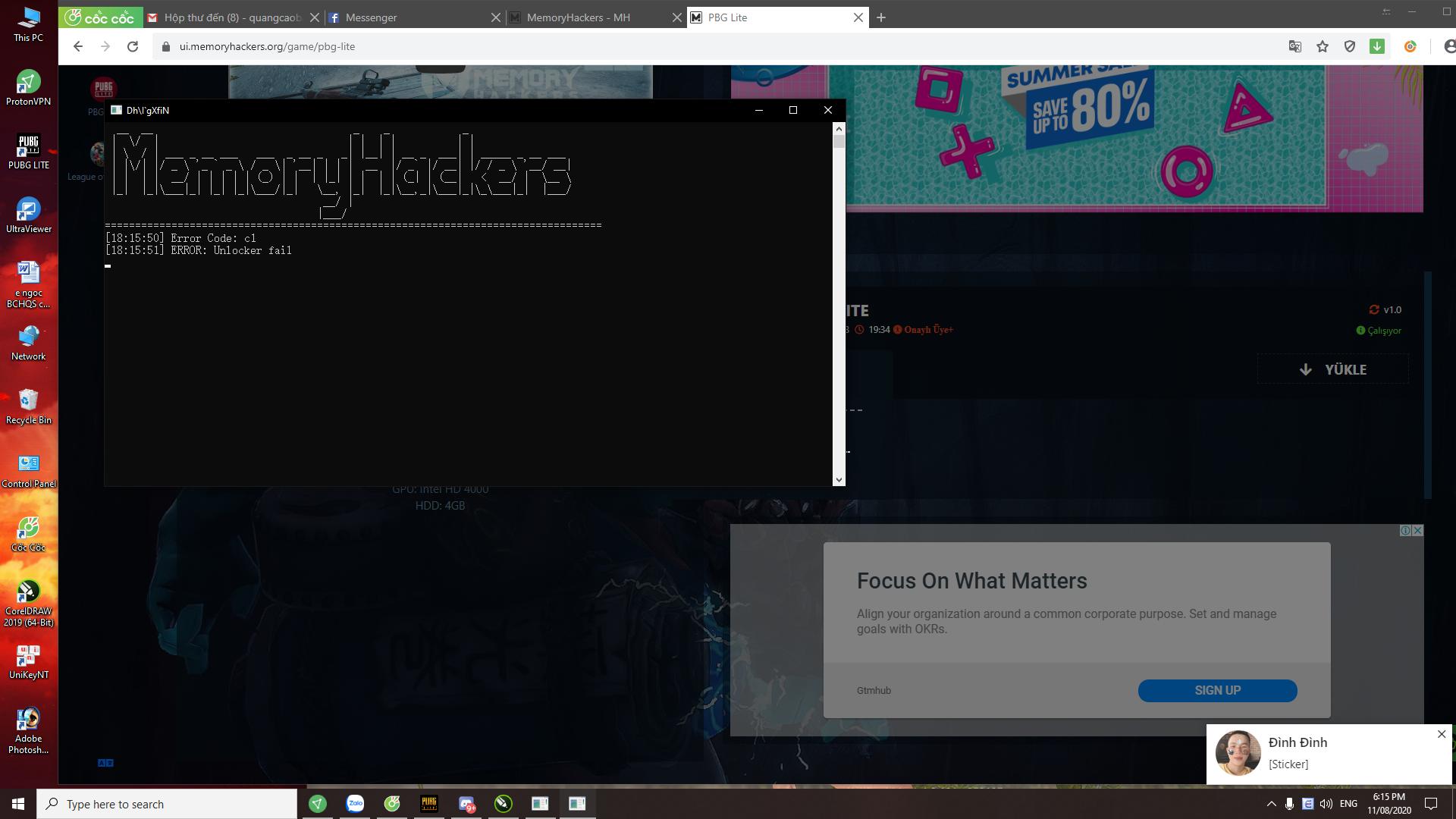
Task: Click the Focus On What Matters headline
Action: [x=971, y=581]
